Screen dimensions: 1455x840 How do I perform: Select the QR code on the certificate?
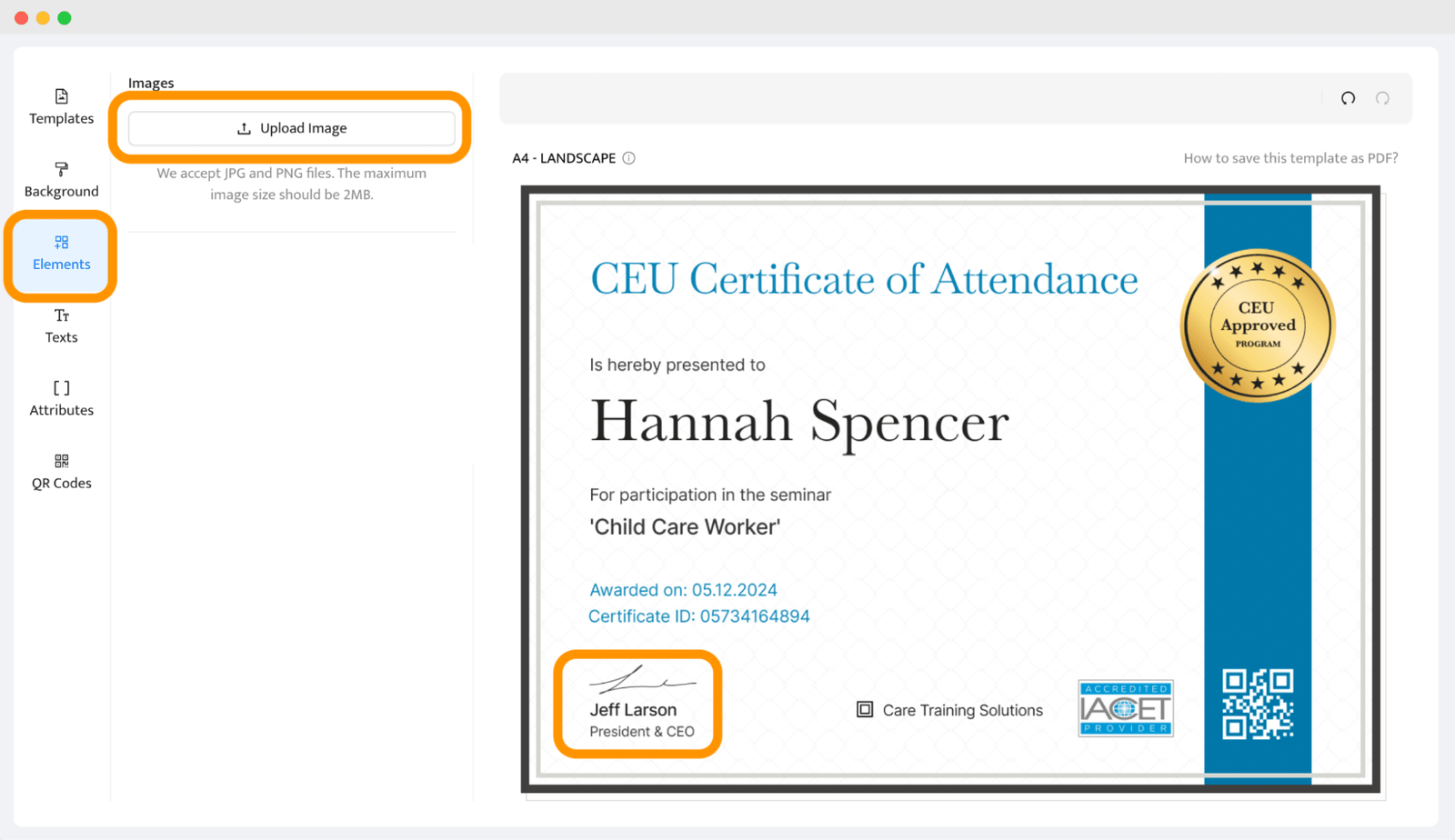click(1258, 705)
